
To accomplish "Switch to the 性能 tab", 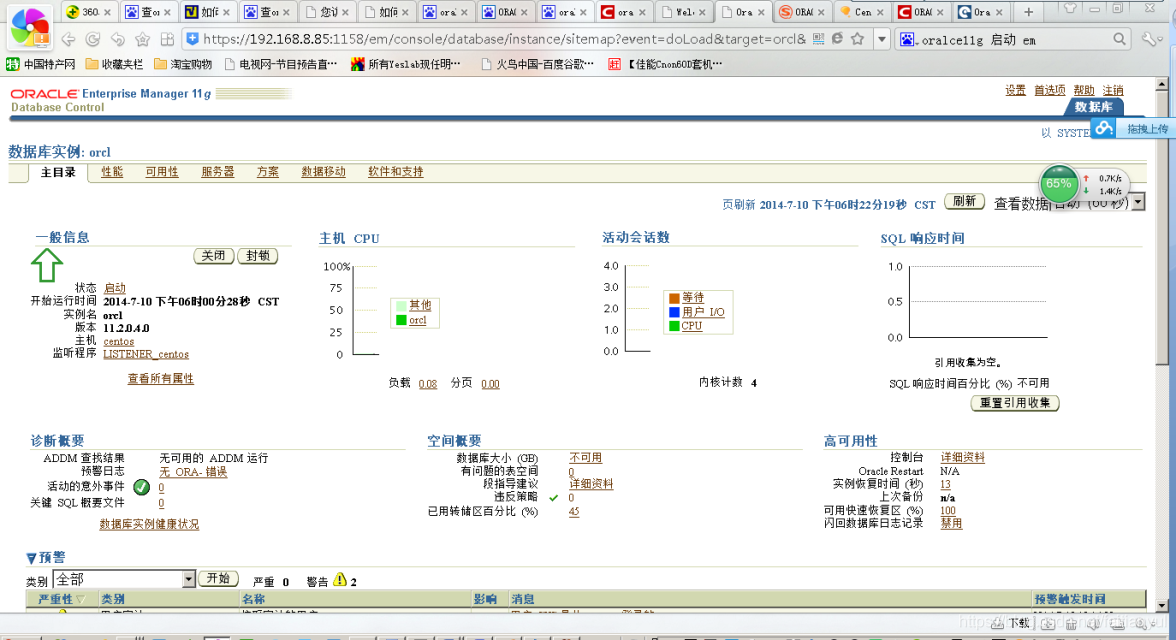I will pos(112,172).
